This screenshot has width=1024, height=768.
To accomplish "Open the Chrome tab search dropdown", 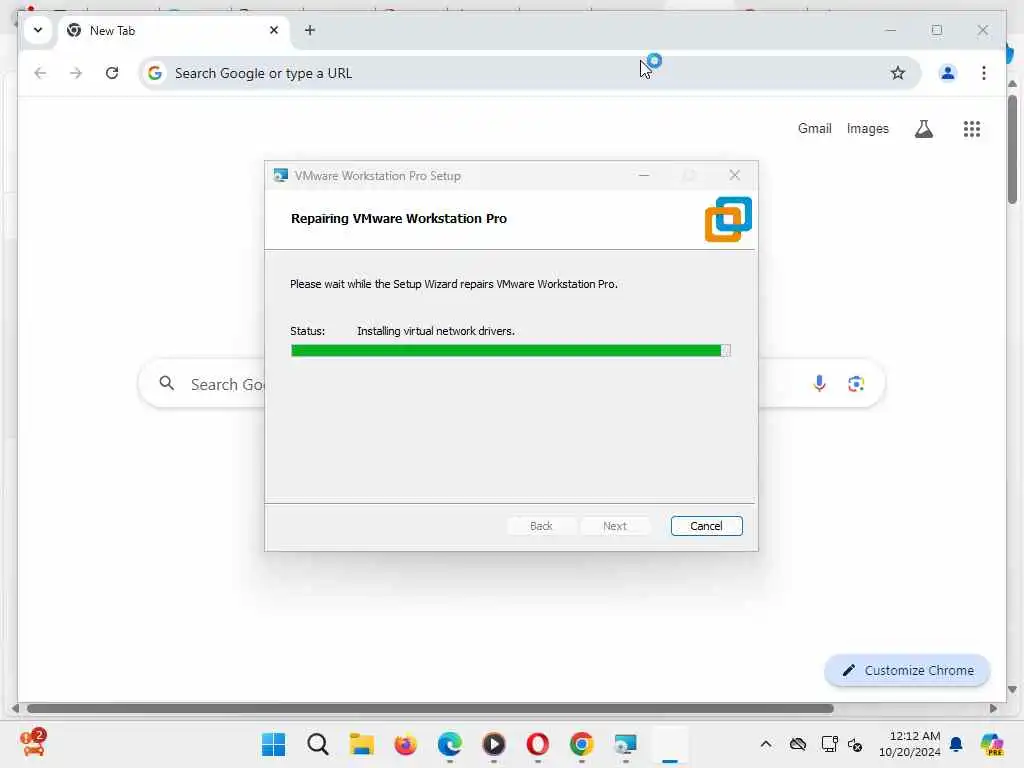I will [38, 30].
